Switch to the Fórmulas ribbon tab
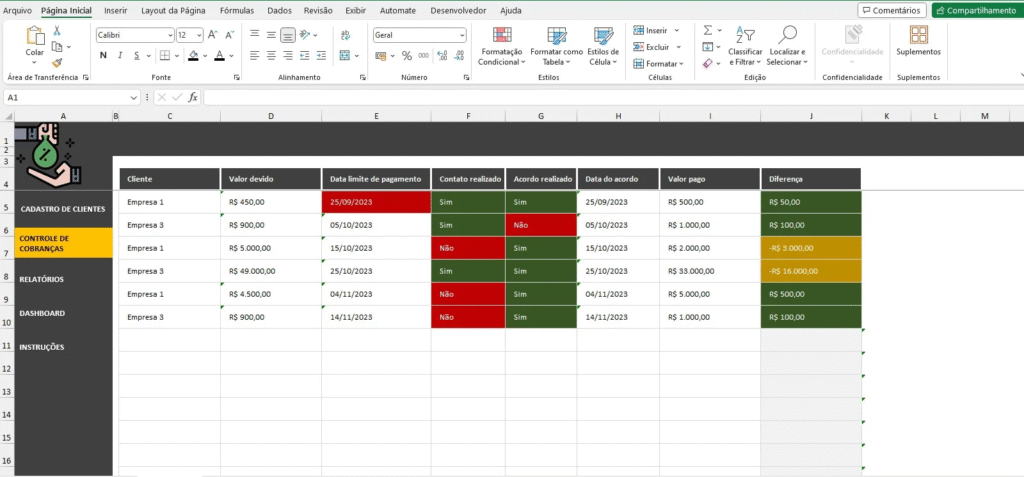 (x=236, y=10)
